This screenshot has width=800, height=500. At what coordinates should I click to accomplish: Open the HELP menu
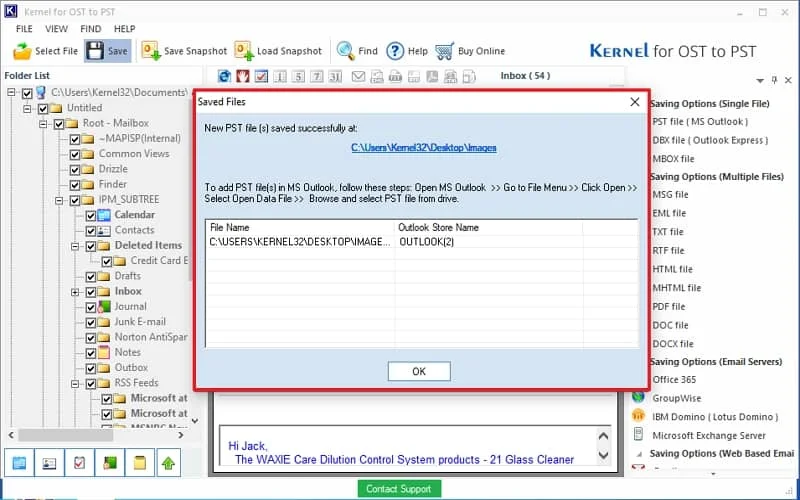pyautogui.click(x=124, y=29)
